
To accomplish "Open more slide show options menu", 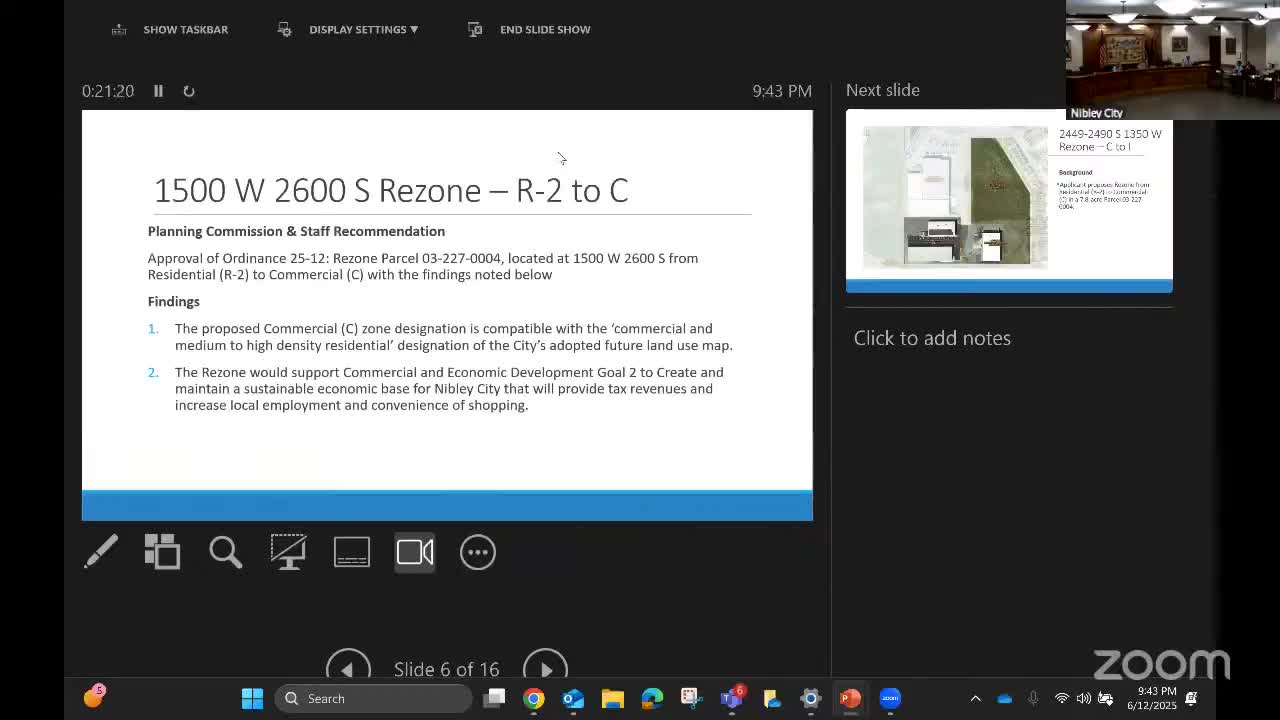I will [478, 552].
